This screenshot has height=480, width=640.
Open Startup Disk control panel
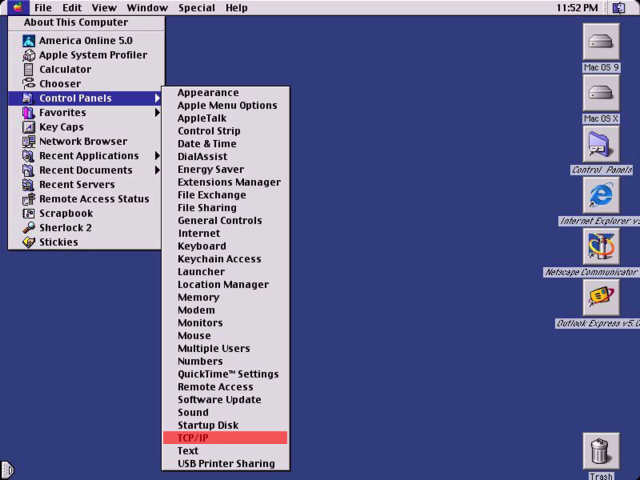[225, 425]
